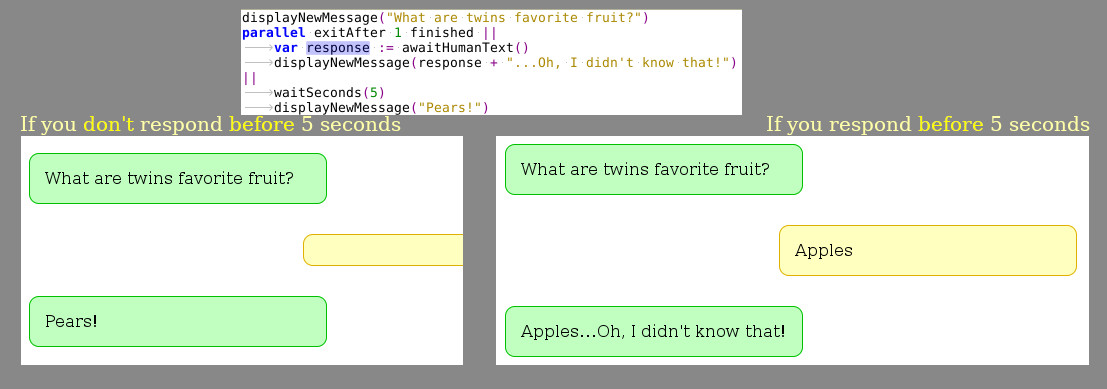Click the green 'Pears!' message bubble

pyautogui.click(x=178, y=322)
